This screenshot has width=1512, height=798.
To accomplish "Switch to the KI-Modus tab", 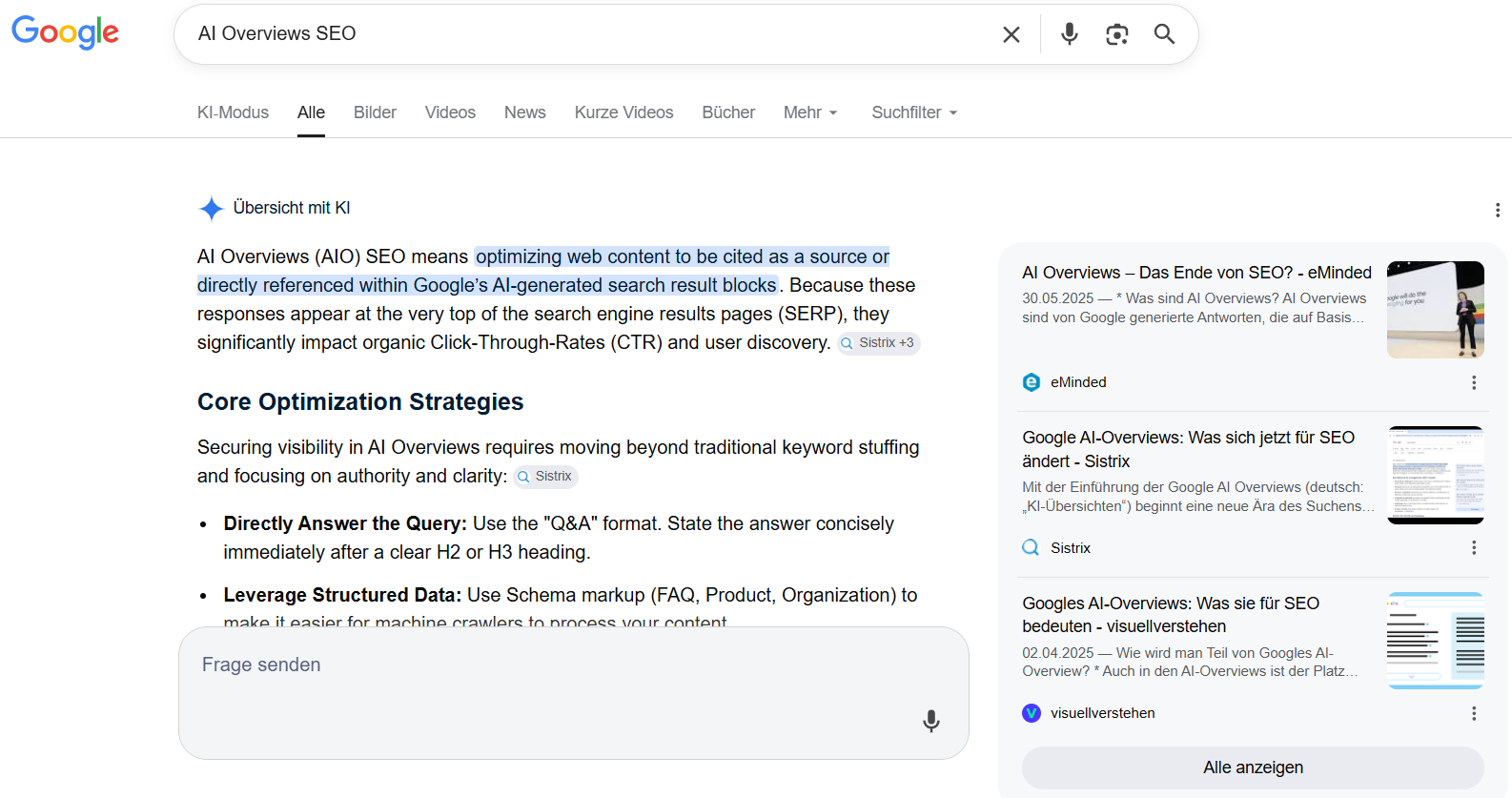I will click(233, 113).
